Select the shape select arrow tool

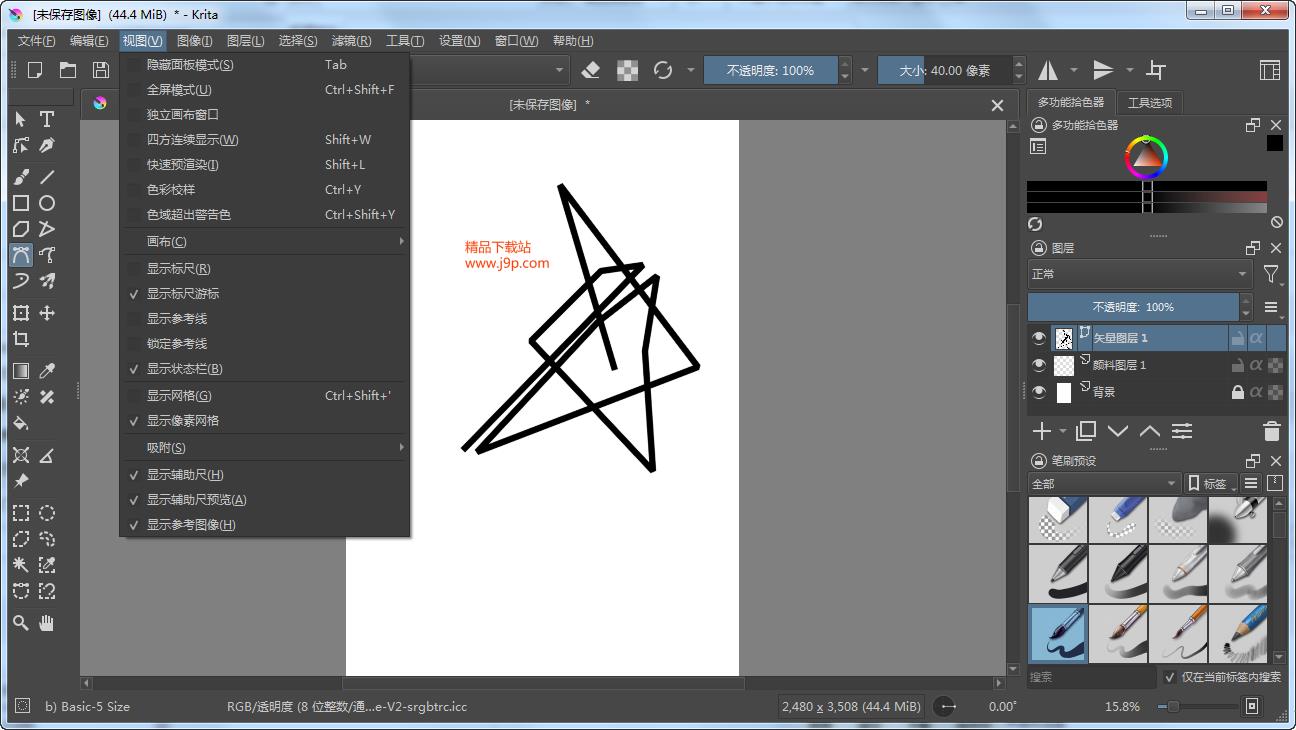pyautogui.click(x=21, y=119)
